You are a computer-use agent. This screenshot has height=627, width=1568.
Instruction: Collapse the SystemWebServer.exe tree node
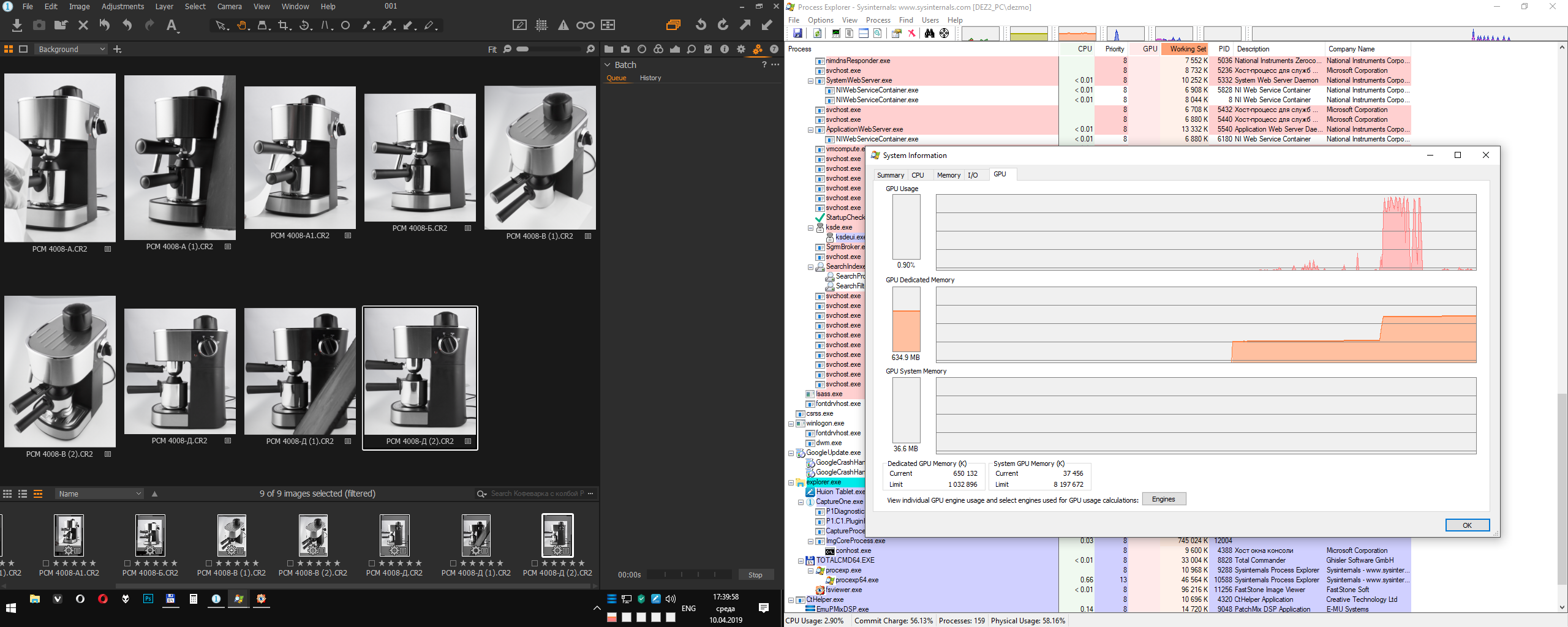810,81
